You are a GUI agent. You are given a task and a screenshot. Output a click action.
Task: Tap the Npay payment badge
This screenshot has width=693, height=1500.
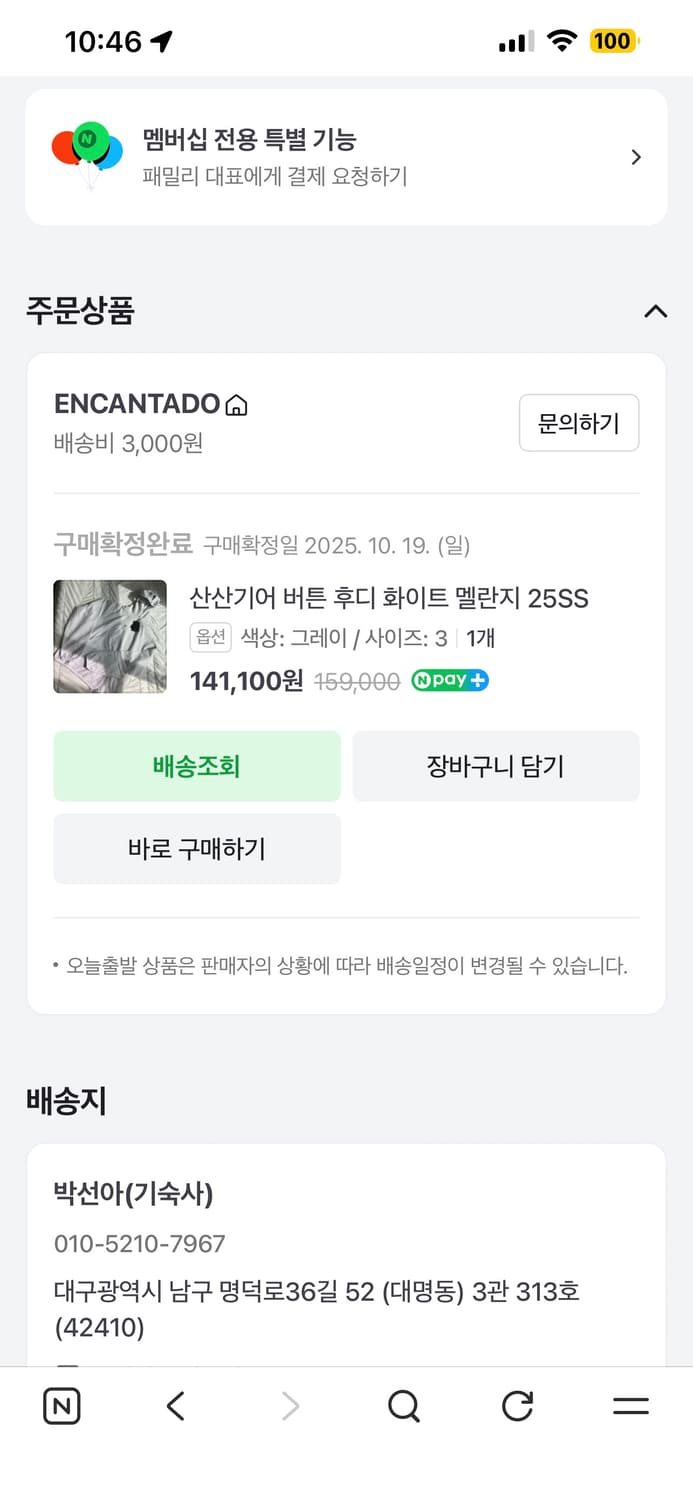449,681
